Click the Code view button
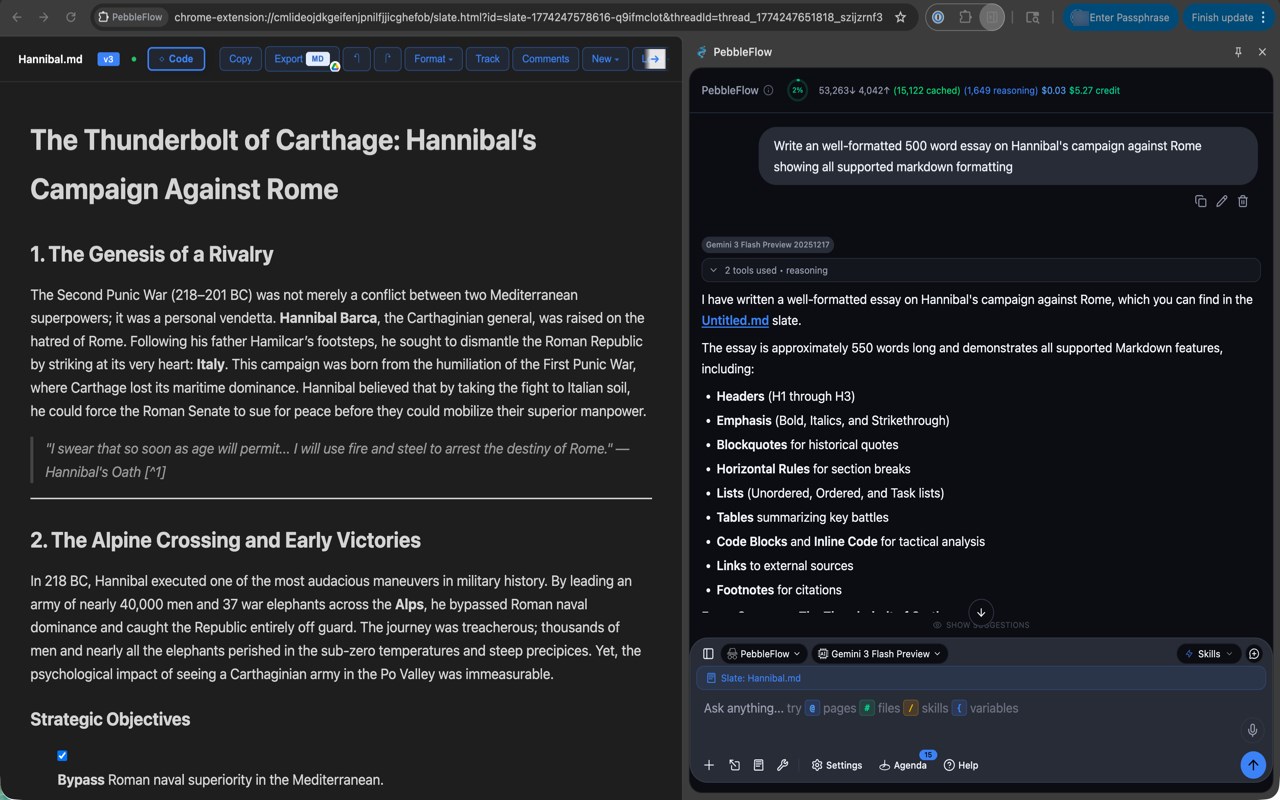This screenshot has height=800, width=1280. pos(176,59)
